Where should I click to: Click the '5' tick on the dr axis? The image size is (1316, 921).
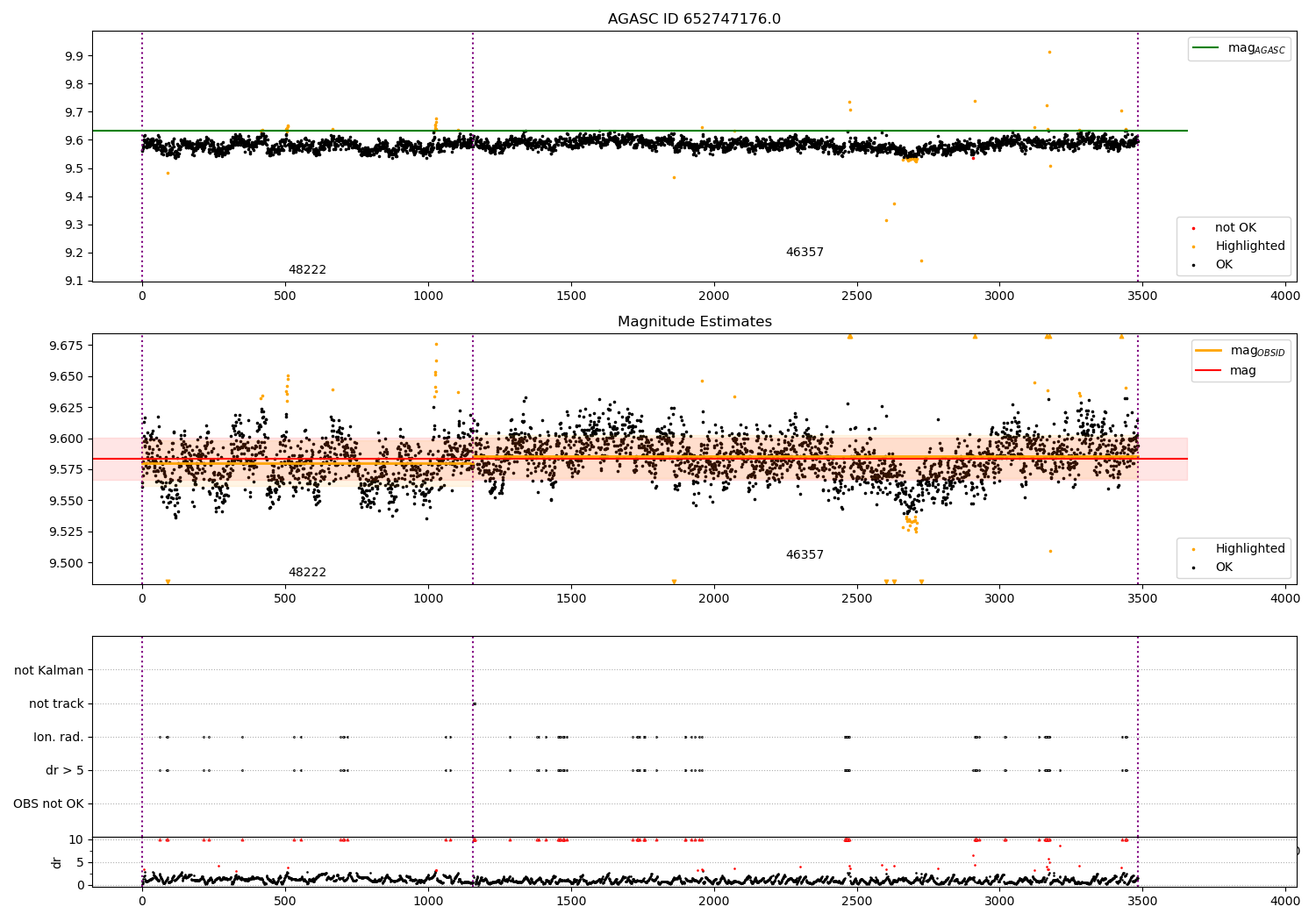click(80, 862)
